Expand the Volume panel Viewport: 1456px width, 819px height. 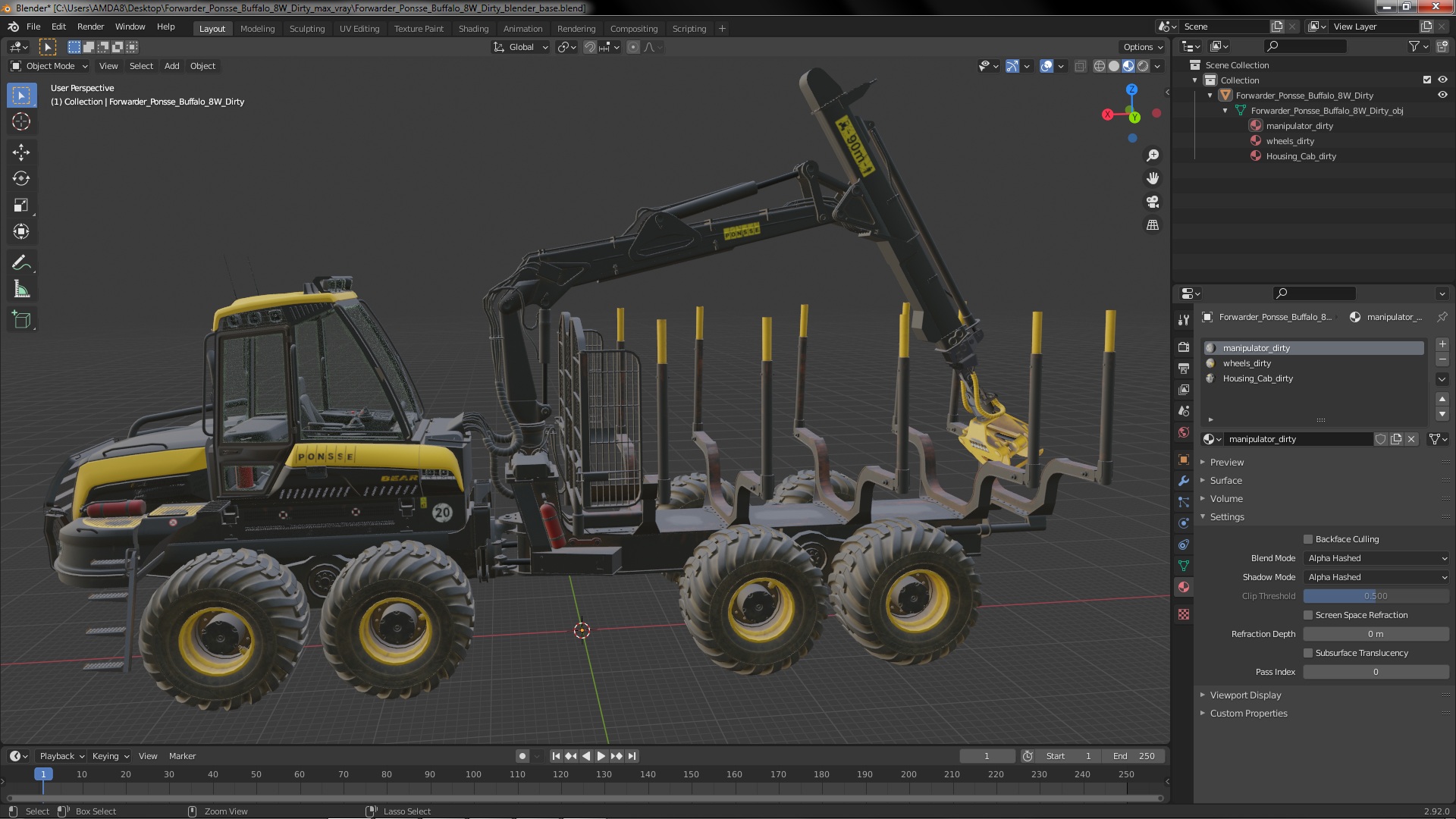click(x=1226, y=499)
